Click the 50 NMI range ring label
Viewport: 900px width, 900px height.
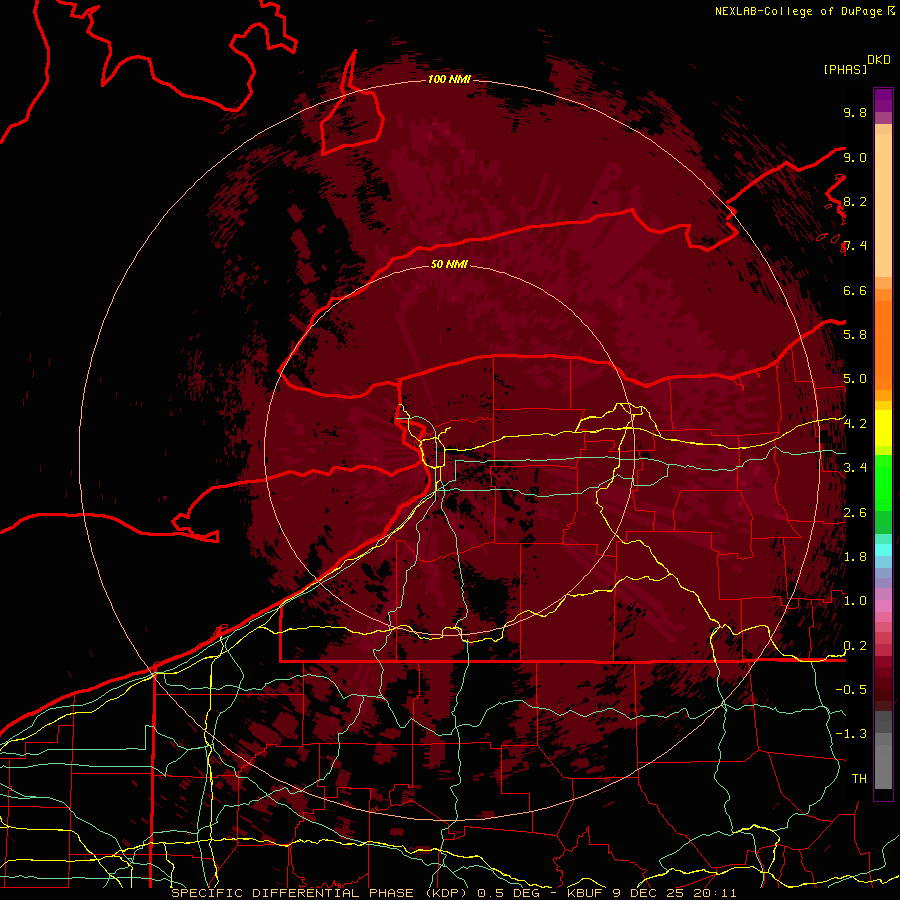click(x=449, y=264)
